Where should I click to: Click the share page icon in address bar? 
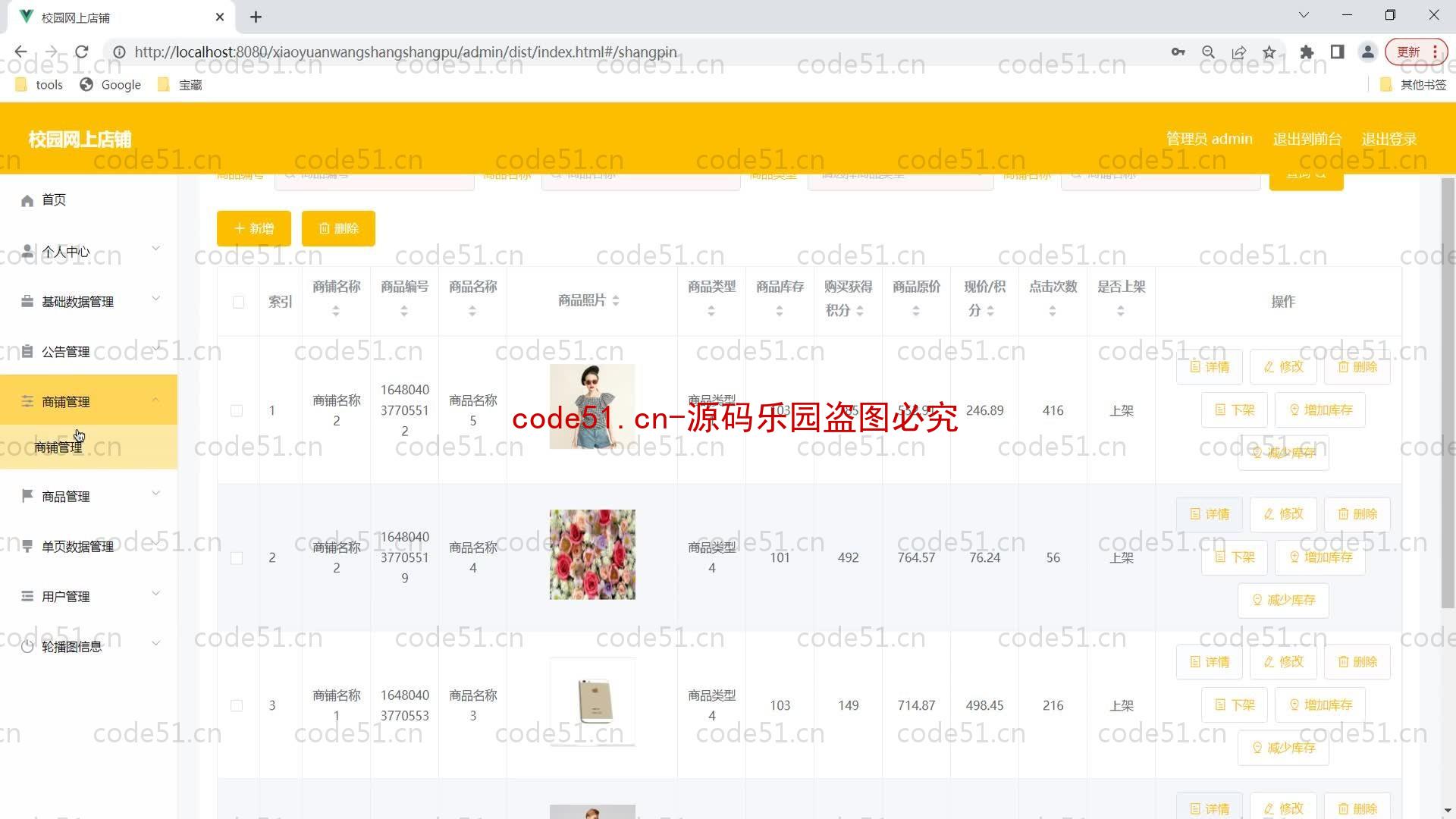(x=1239, y=52)
